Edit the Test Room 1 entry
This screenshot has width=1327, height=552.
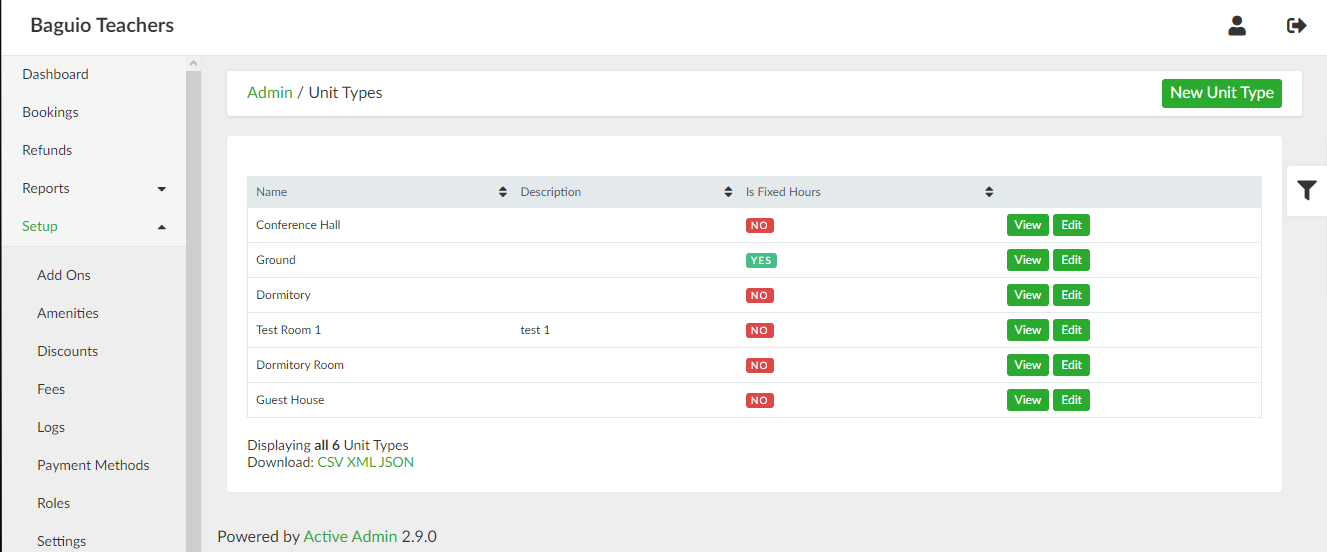(1071, 330)
